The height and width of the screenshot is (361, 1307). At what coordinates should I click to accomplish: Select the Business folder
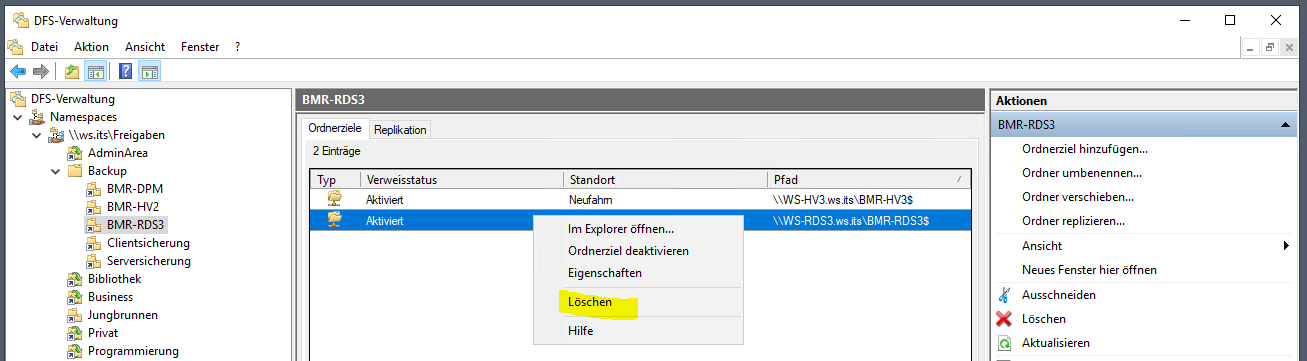pyautogui.click(x=110, y=297)
